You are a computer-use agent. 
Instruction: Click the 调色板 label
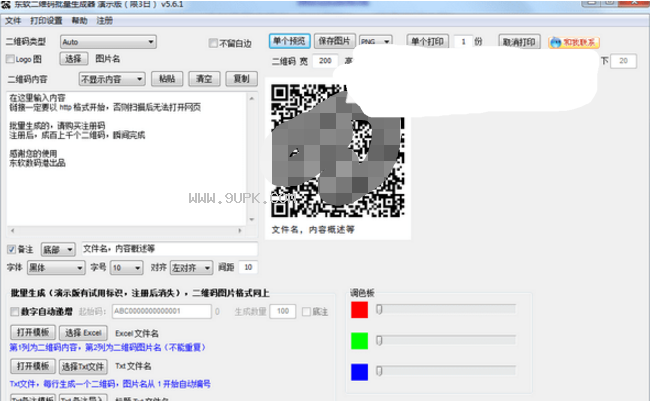tap(362, 293)
